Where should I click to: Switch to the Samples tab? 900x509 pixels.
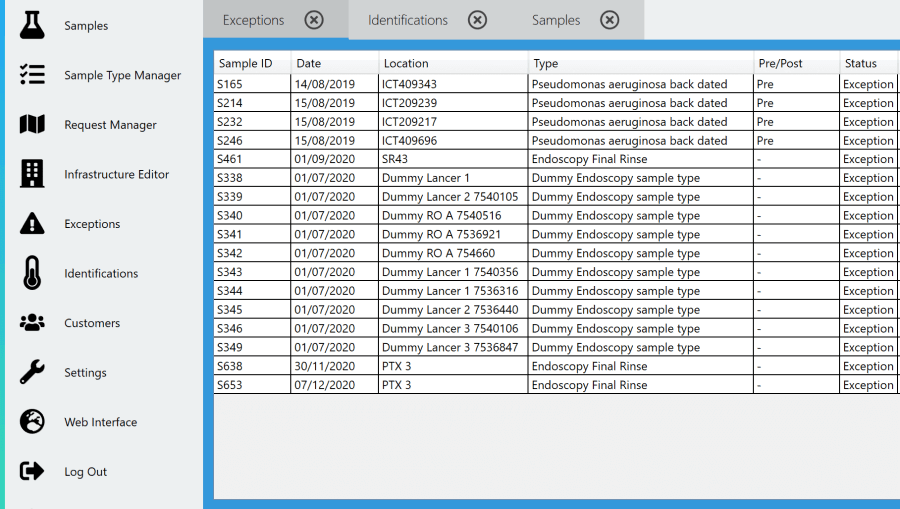556,20
